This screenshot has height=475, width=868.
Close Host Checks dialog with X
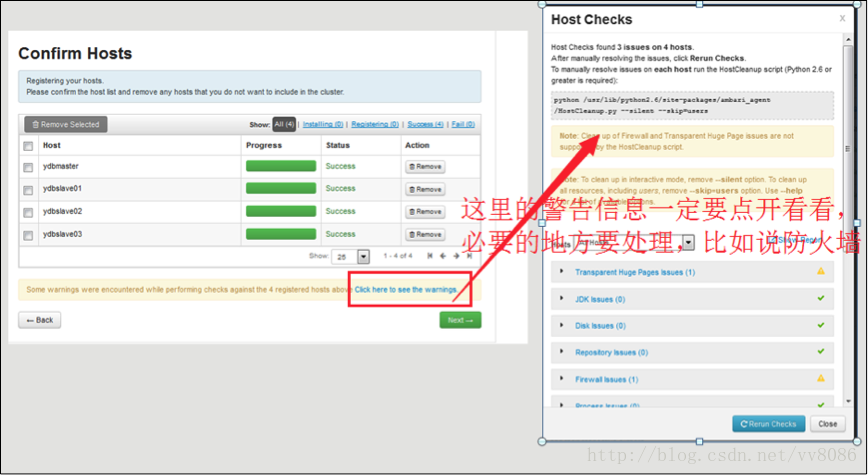[842, 18]
